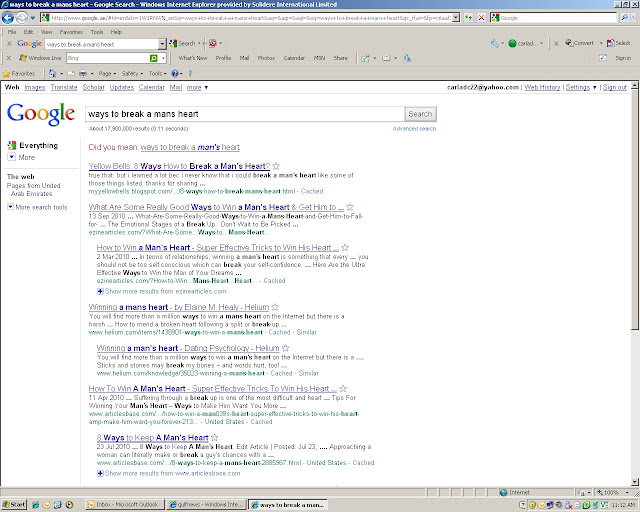Click the browser Forward arrow button
Screen dimensions: 640x512
tap(22, 18)
